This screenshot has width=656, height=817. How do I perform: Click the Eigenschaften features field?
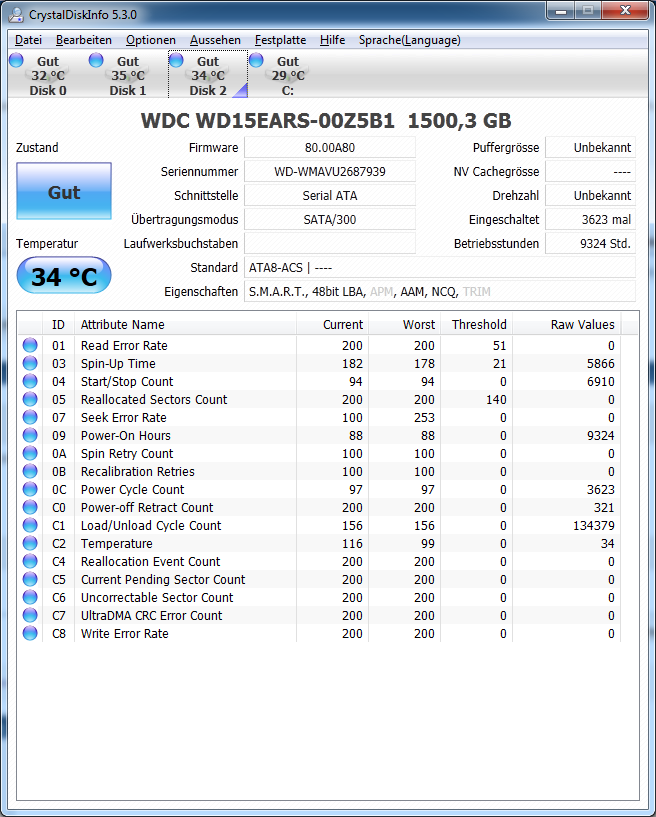click(x=440, y=291)
